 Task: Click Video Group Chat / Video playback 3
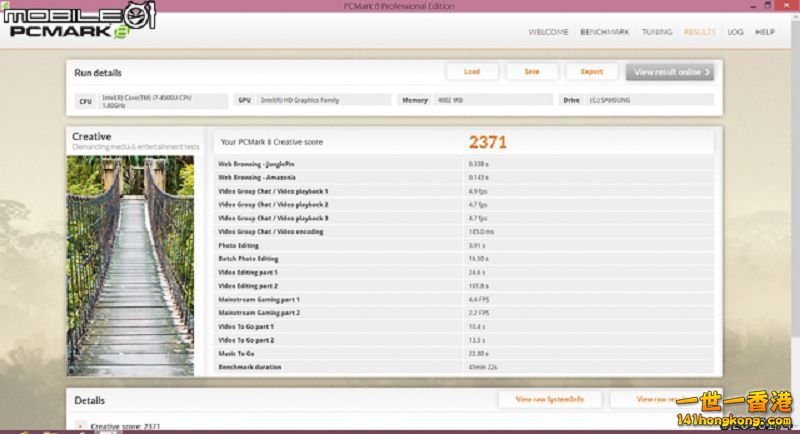coord(464,218)
